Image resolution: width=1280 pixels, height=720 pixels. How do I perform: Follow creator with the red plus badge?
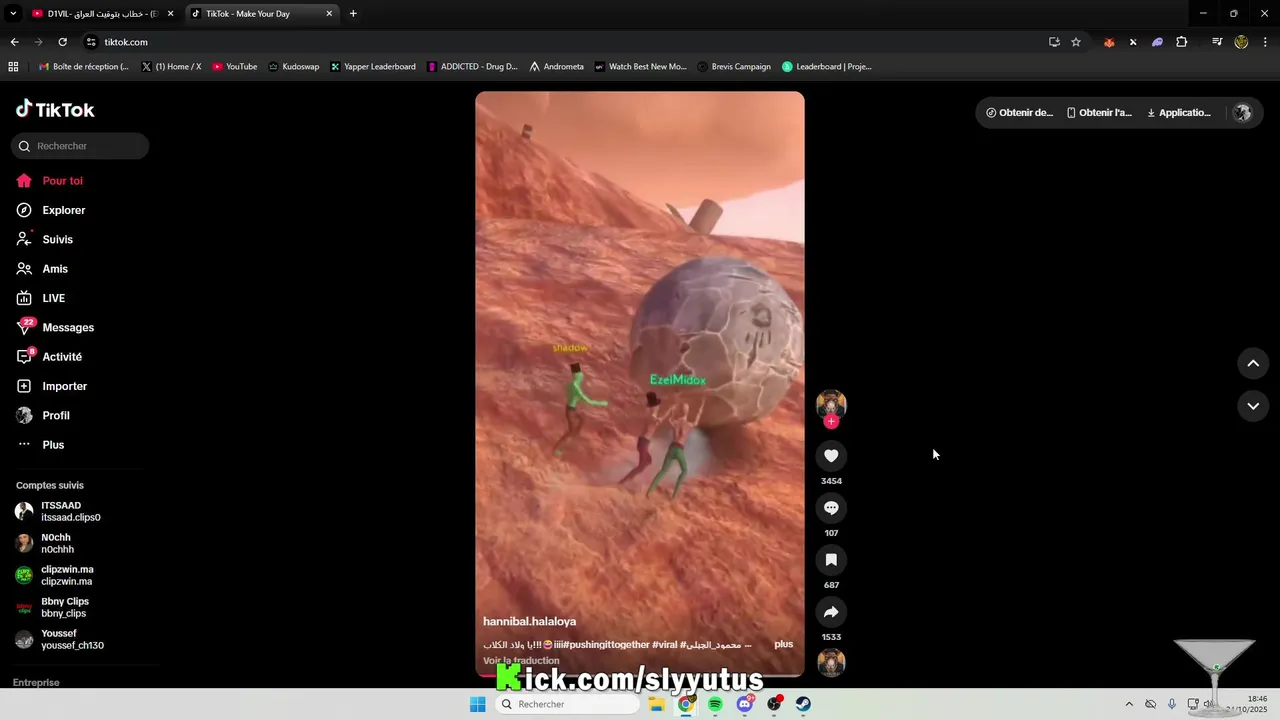tap(831, 422)
